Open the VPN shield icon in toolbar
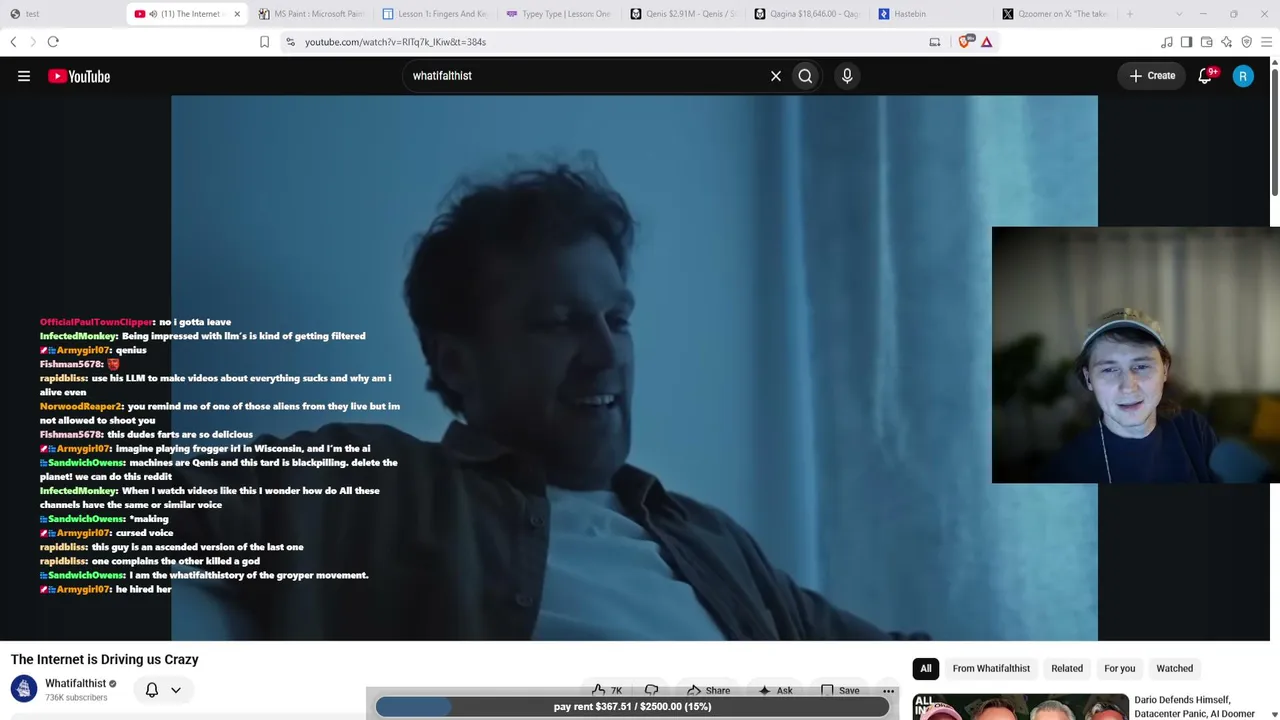The image size is (1280, 720). click(x=1246, y=42)
